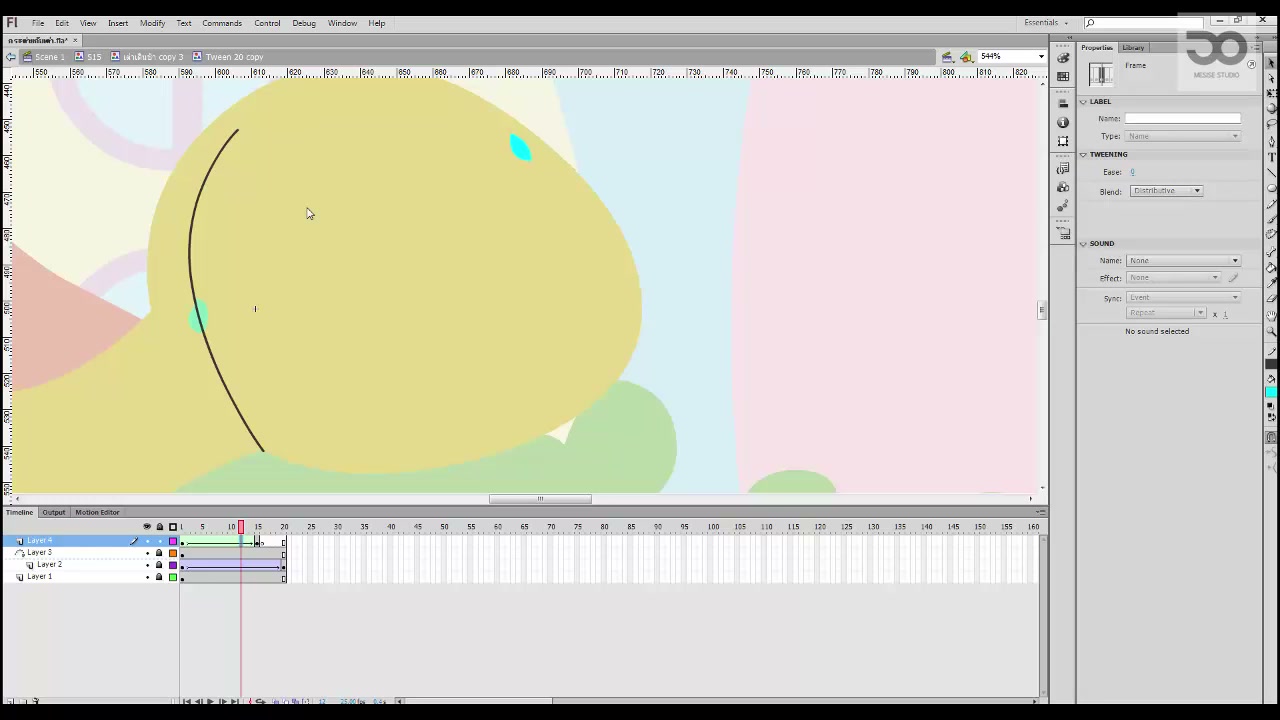
Task: Toggle visibility of Layer 2
Action: coord(147,565)
